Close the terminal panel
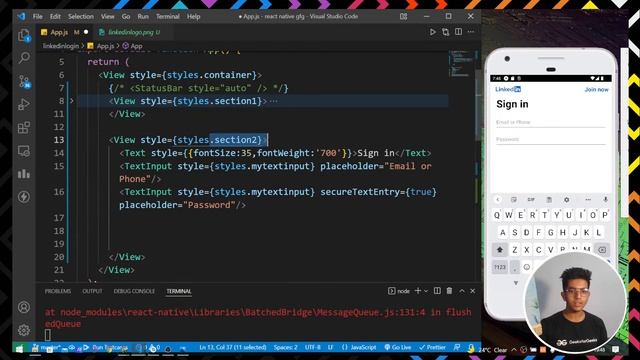The image size is (640, 360). 473,291
